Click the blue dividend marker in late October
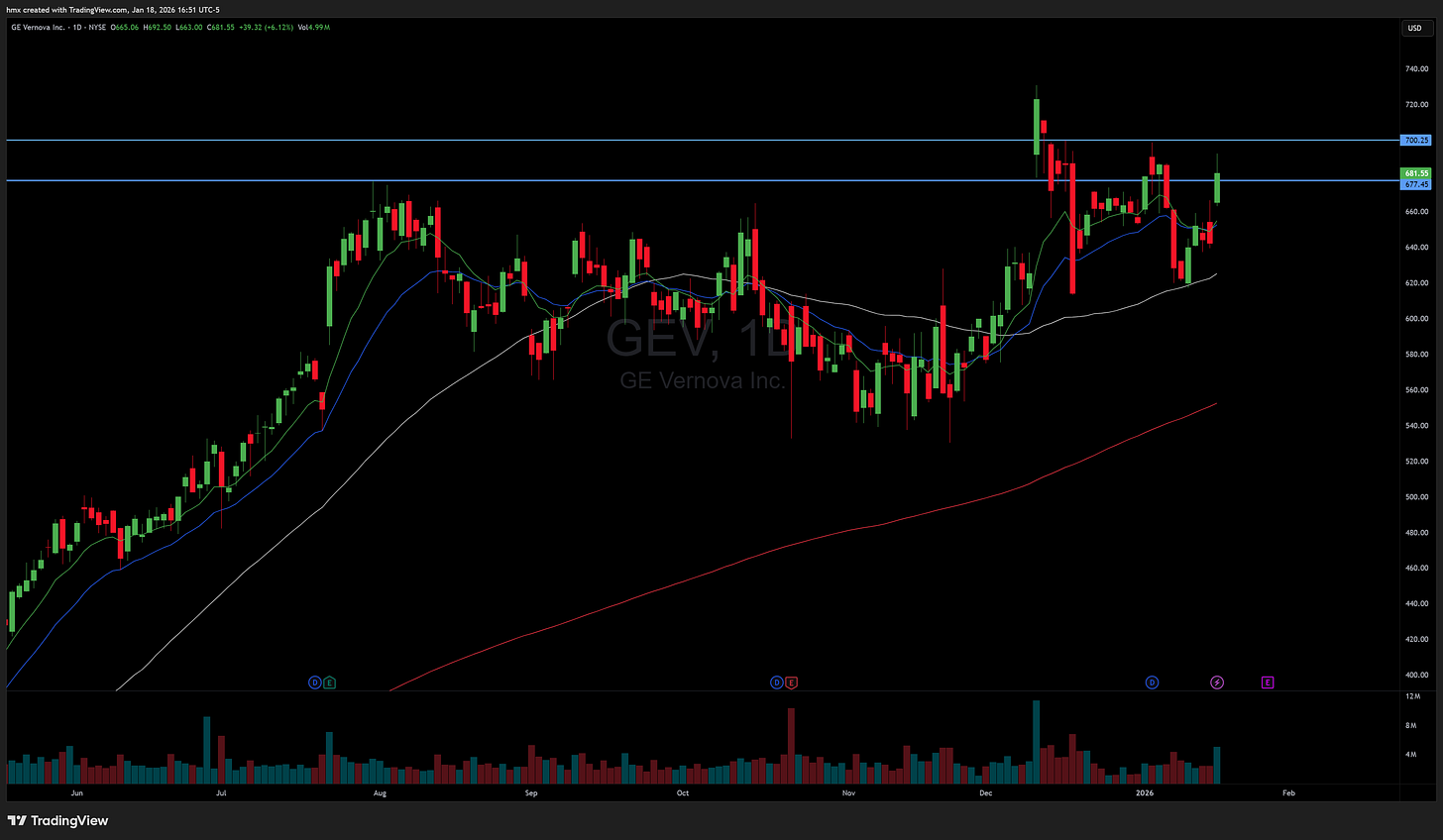Image resolution: width=1443 pixels, height=840 pixels. 776,682
